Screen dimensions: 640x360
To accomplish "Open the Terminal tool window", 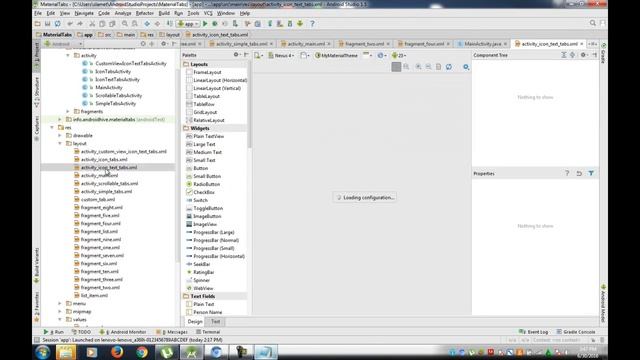I will (x=208, y=332).
